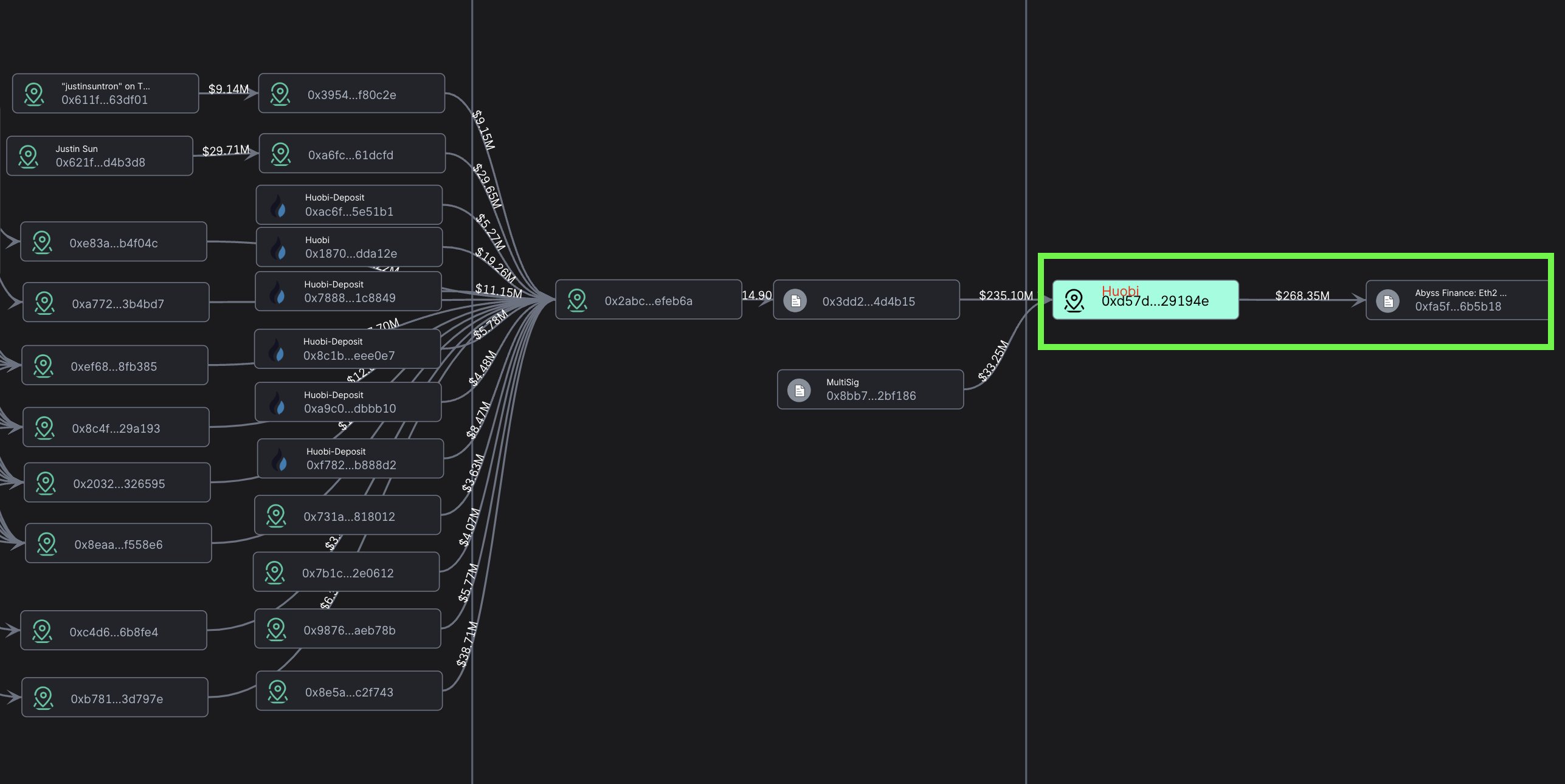Click the 0xac6f...5e51b1 Huobi-Deposit address text

coord(349,211)
